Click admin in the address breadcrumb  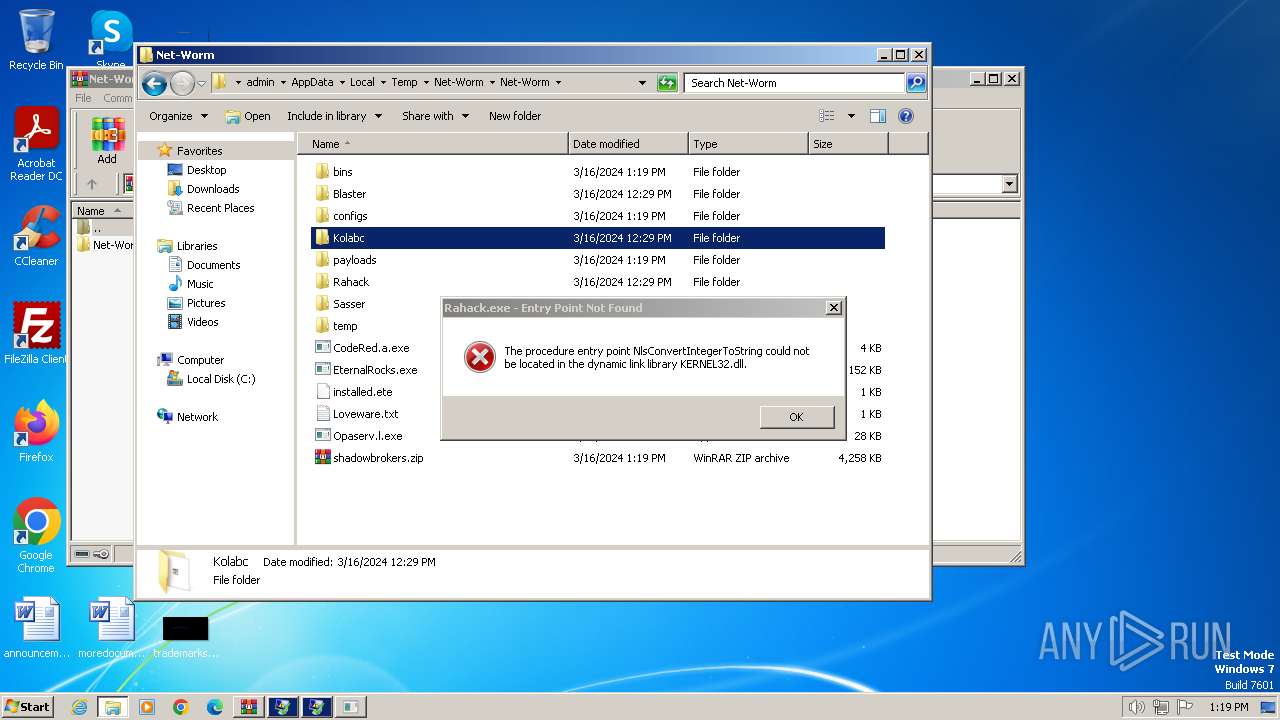(260, 83)
